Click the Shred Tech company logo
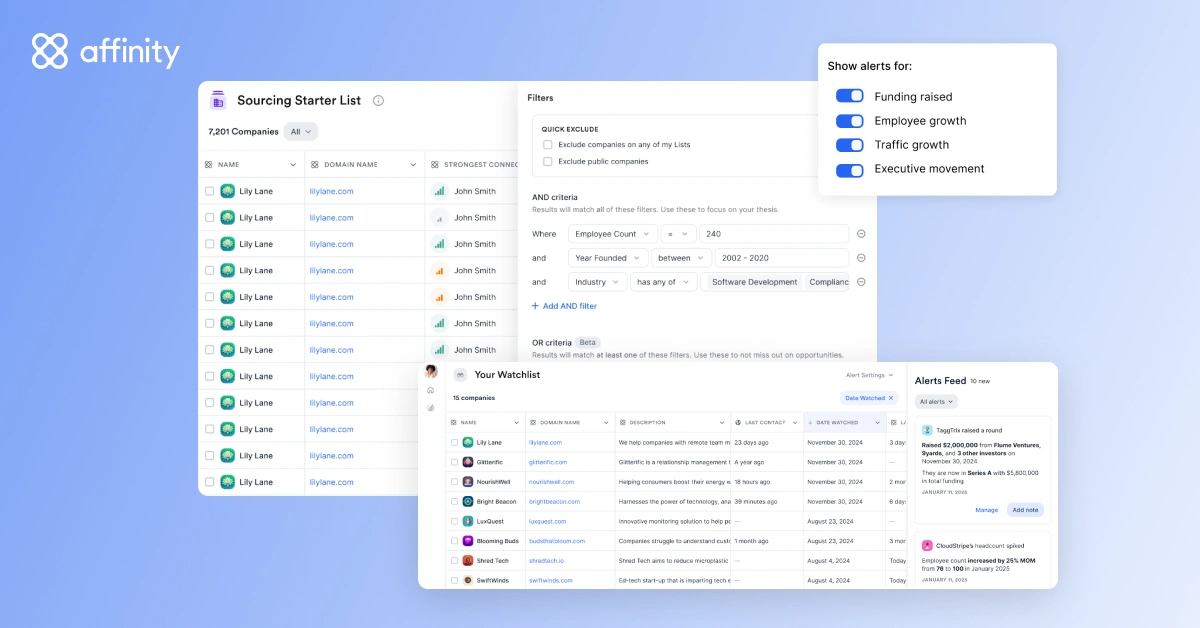The width and height of the screenshot is (1200, 628). [468, 561]
